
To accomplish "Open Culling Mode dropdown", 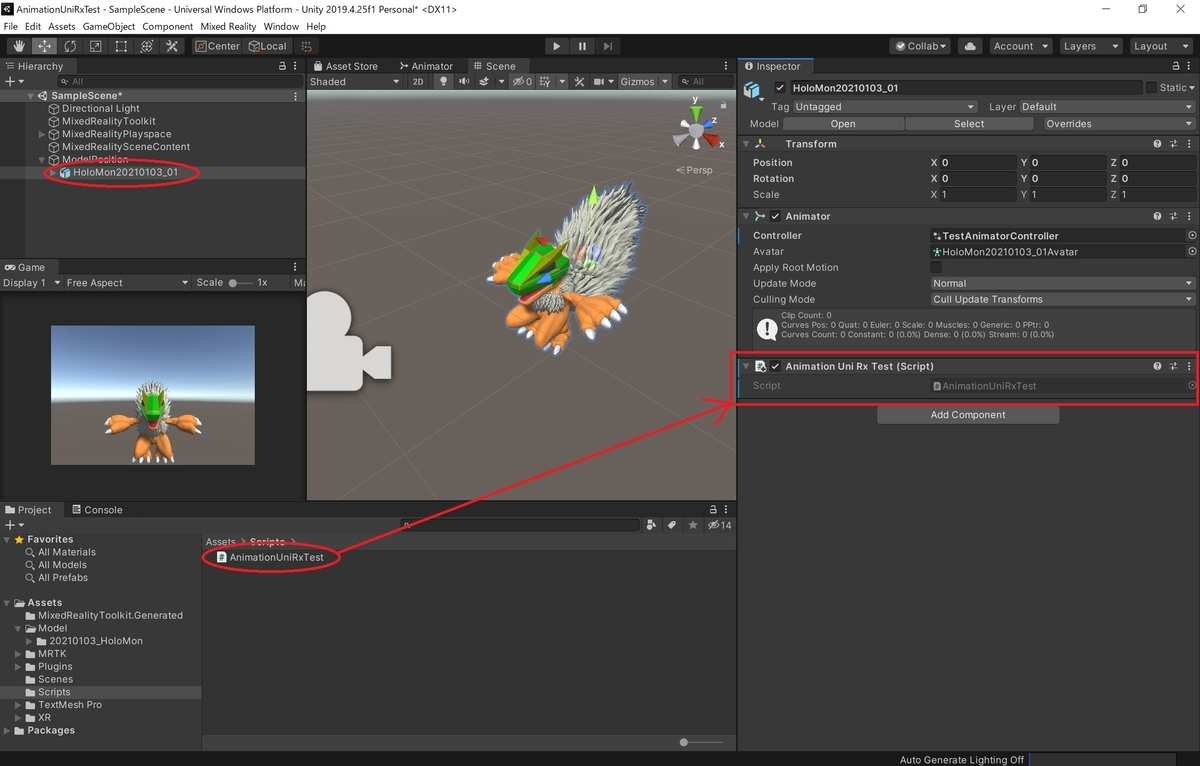I will 1062,300.
